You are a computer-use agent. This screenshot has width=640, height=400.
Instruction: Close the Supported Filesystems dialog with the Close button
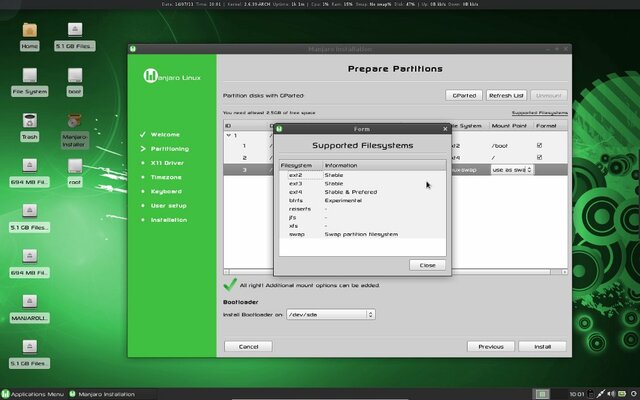427,265
